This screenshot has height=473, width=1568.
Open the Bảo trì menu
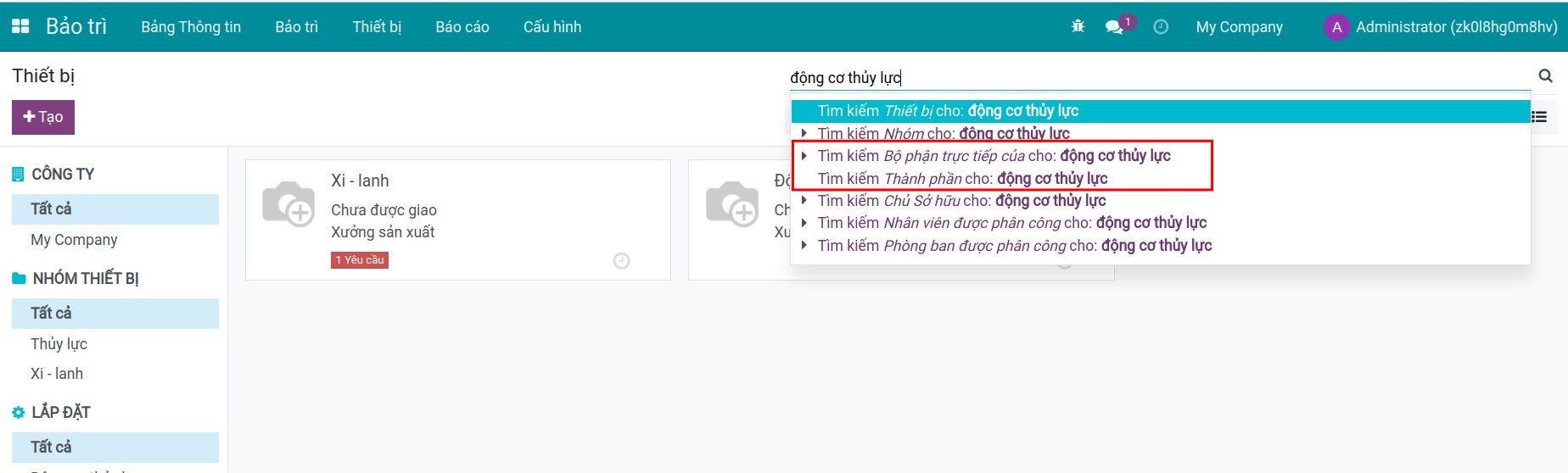[x=296, y=27]
